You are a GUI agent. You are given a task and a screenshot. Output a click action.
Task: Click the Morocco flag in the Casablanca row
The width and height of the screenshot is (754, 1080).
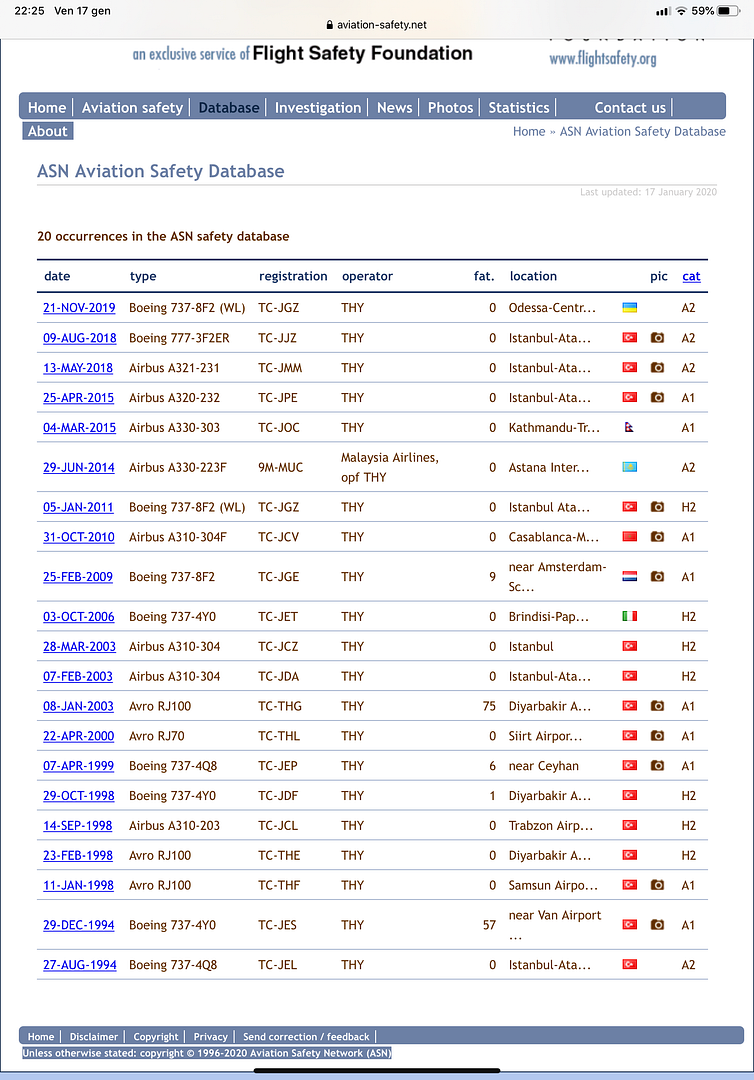pyautogui.click(x=629, y=537)
